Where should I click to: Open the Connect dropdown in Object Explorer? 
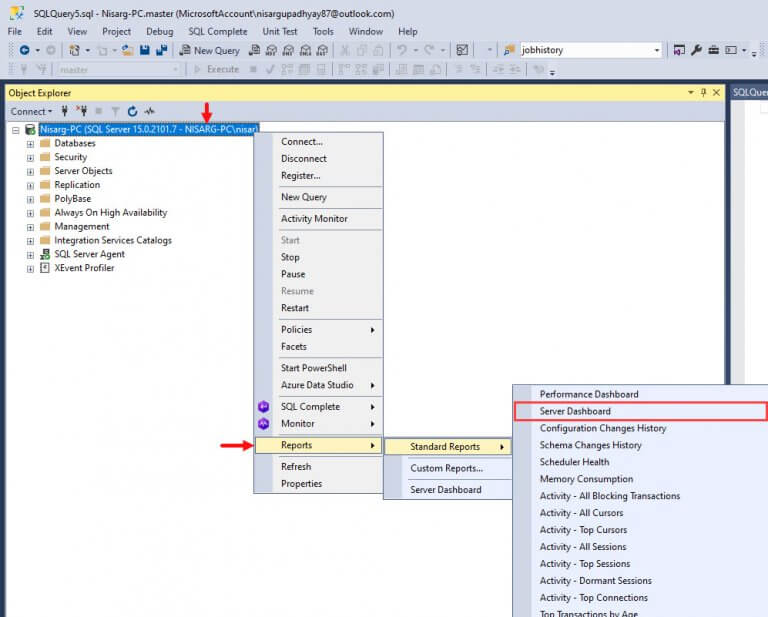click(31, 112)
